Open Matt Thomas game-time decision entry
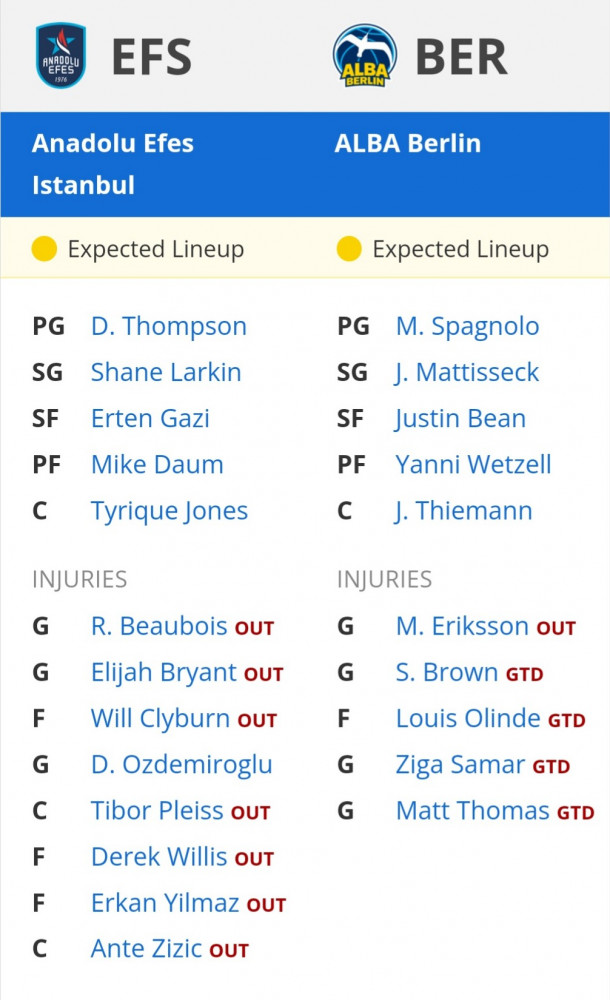The image size is (610, 1000). click(x=495, y=811)
